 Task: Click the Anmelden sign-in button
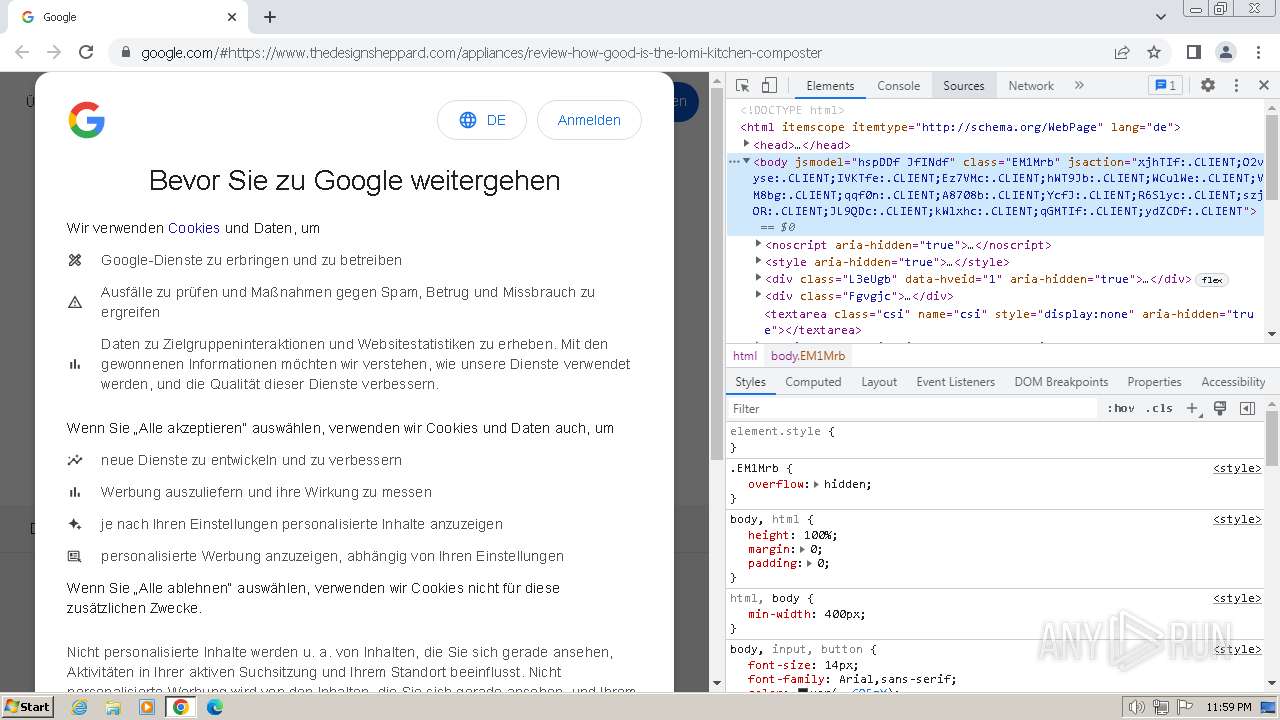click(x=589, y=120)
